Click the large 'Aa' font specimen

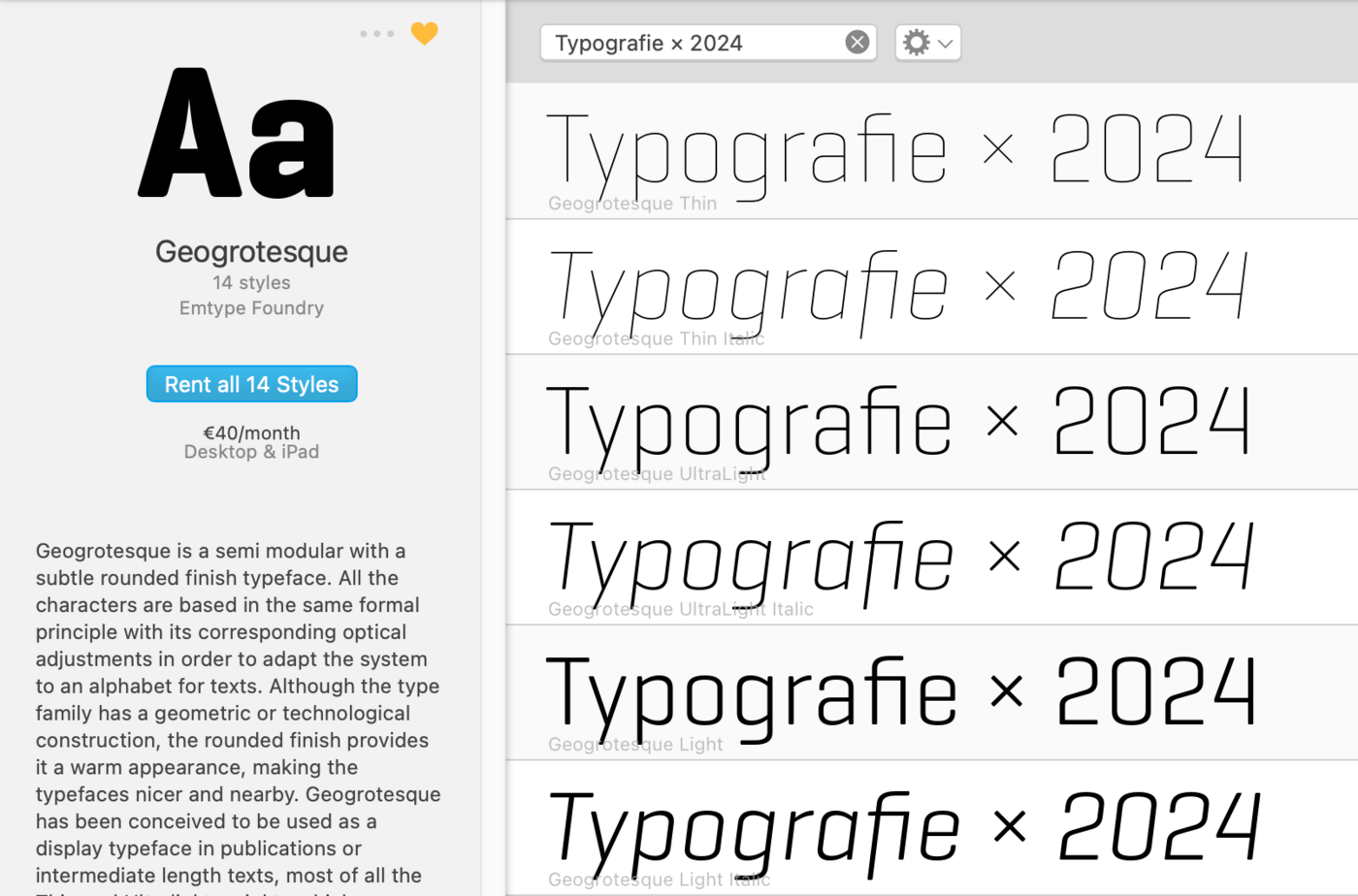click(x=238, y=133)
